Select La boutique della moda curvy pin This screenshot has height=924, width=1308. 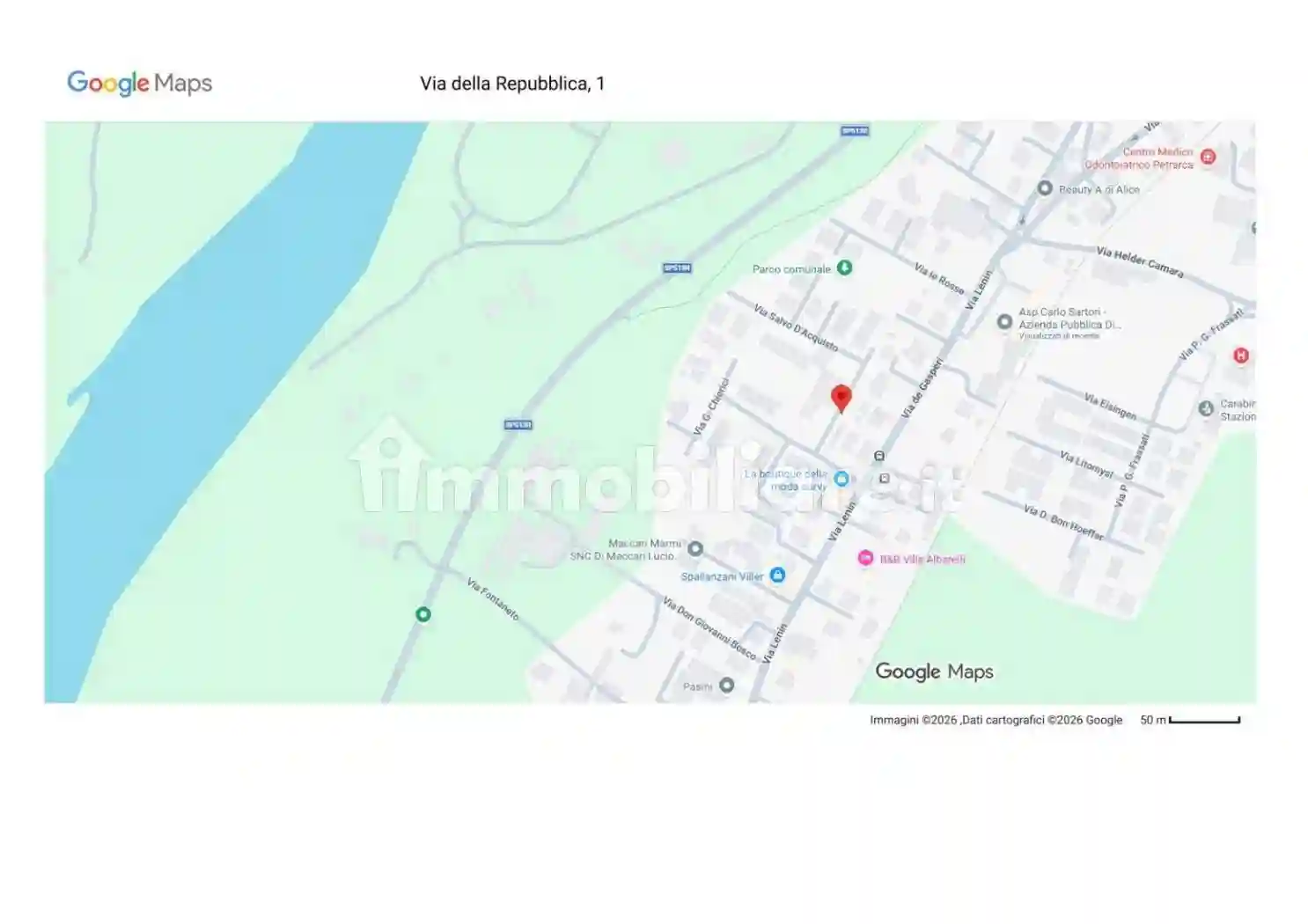(x=841, y=479)
